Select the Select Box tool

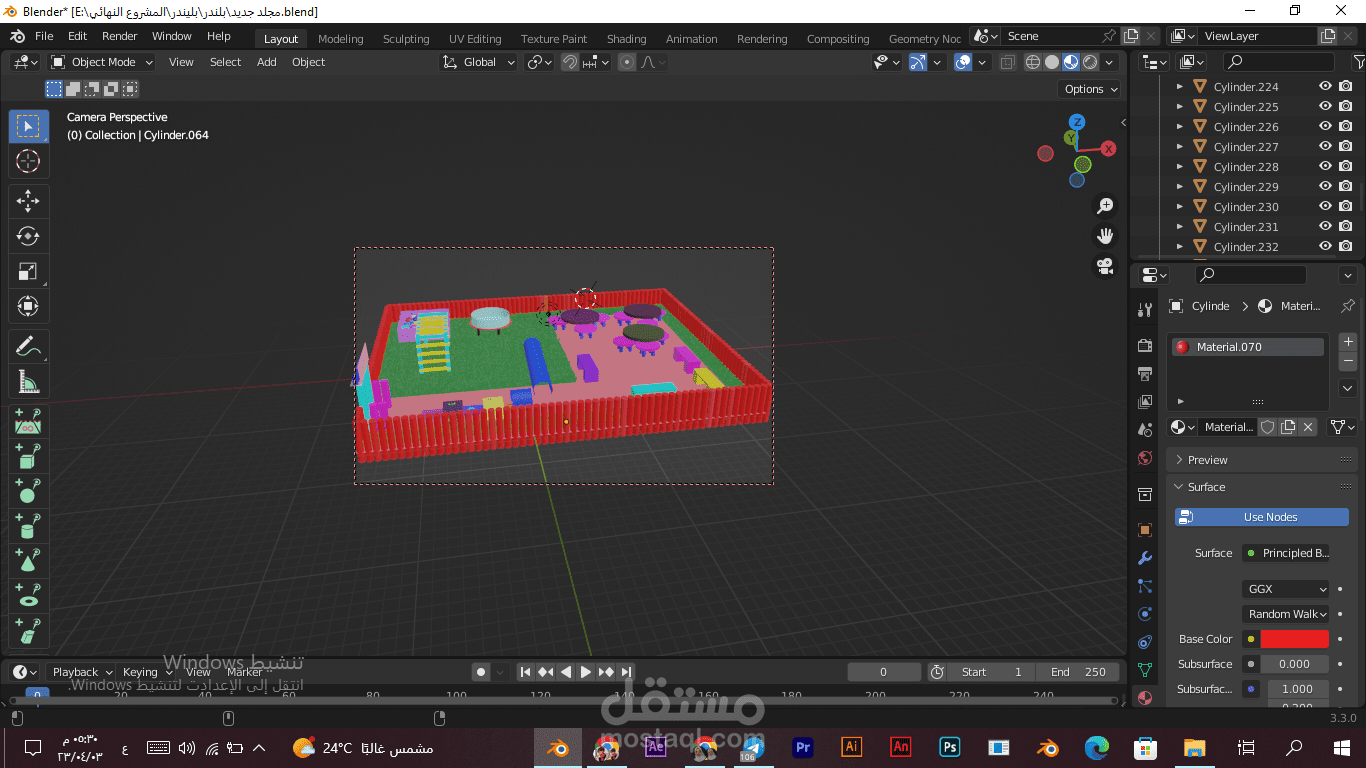(28, 126)
